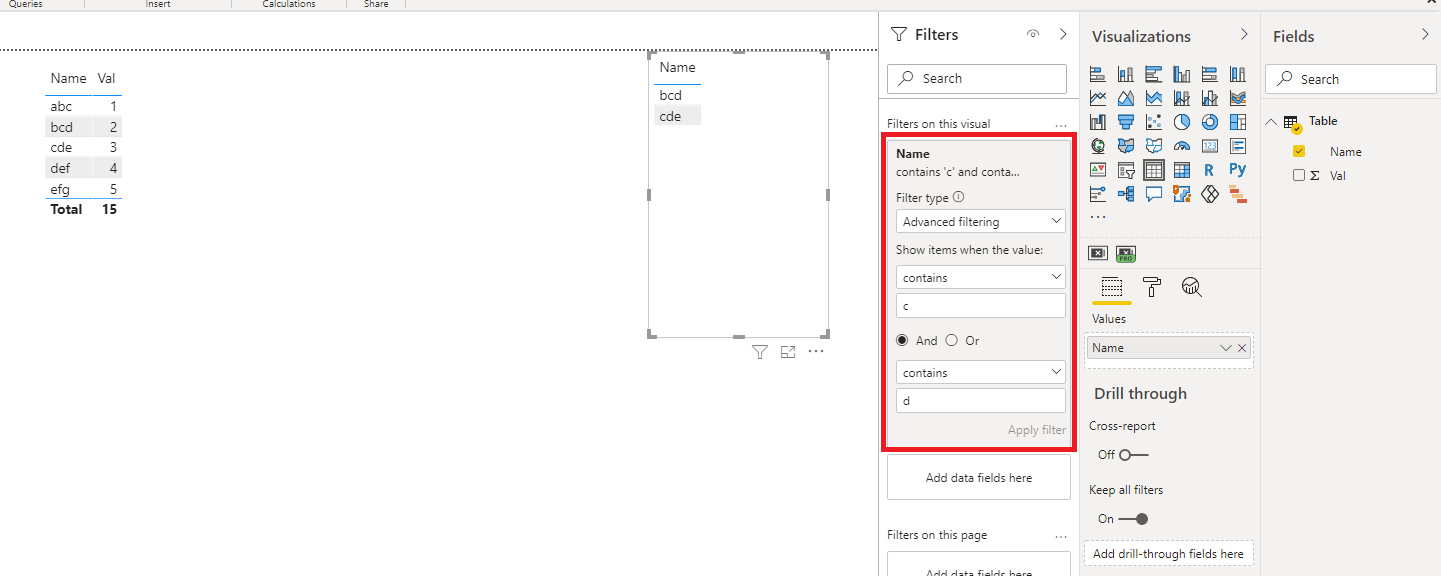Select the Donut chart visualization
Screen dimensions: 1441x576
point(1210,122)
